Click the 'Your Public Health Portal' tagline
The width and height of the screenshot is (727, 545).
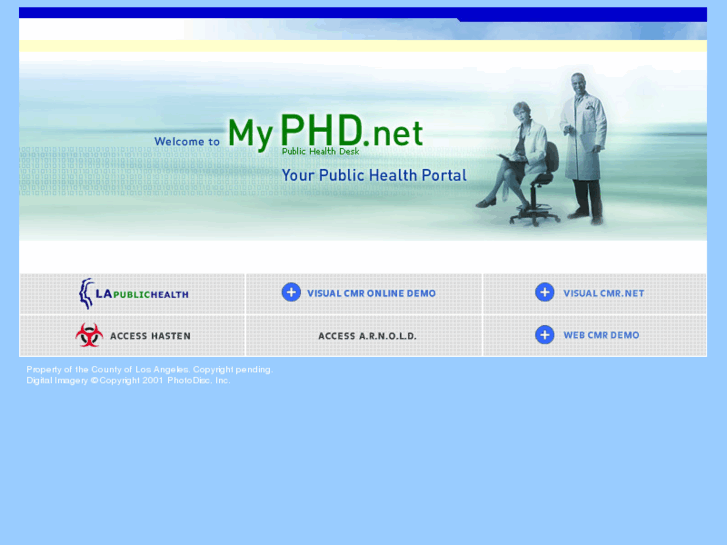tap(374, 175)
